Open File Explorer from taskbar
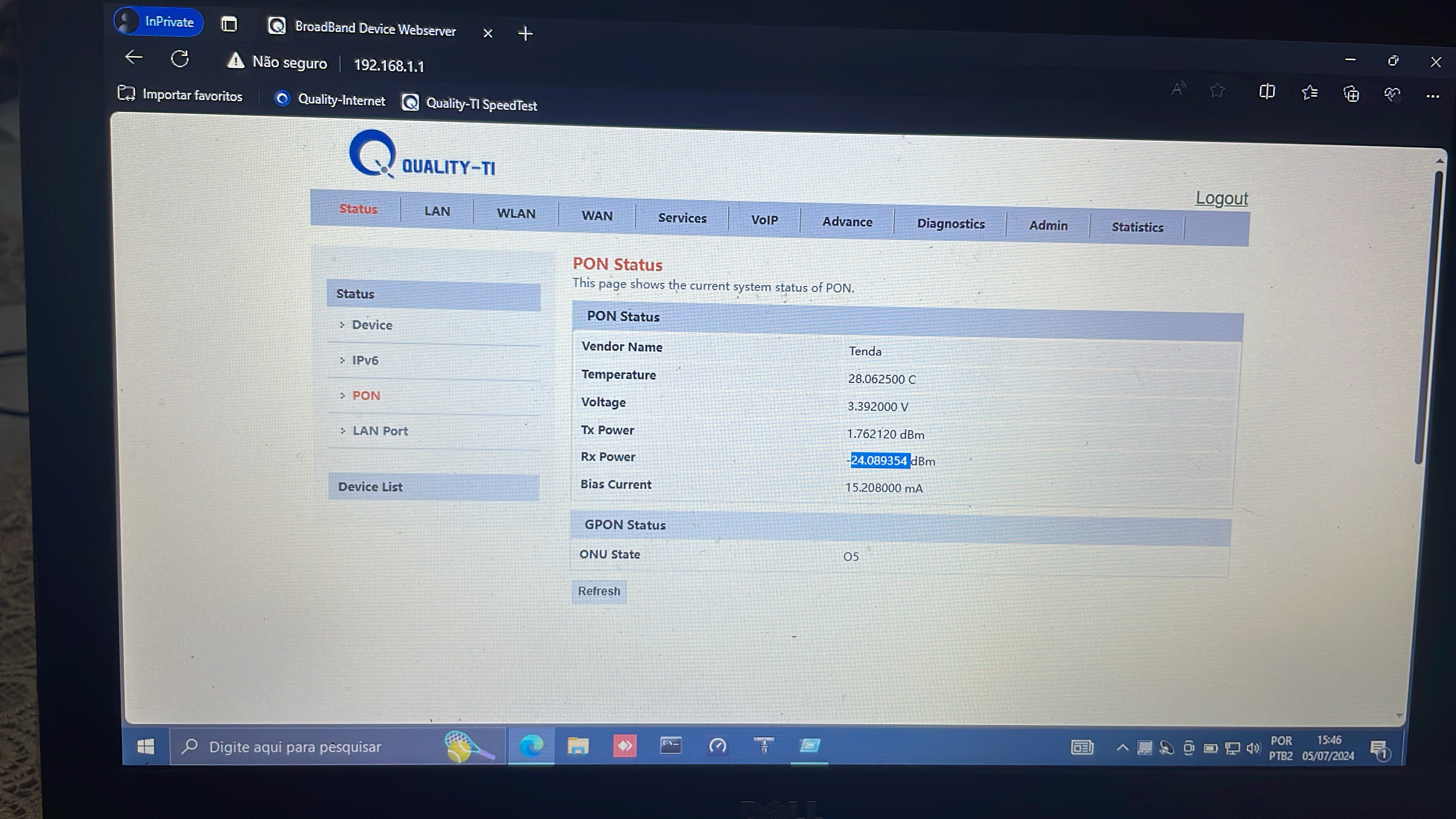1456x819 pixels. (x=577, y=746)
